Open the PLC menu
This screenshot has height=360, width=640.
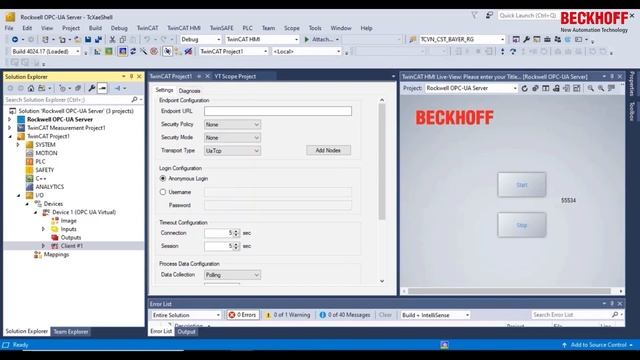247,28
